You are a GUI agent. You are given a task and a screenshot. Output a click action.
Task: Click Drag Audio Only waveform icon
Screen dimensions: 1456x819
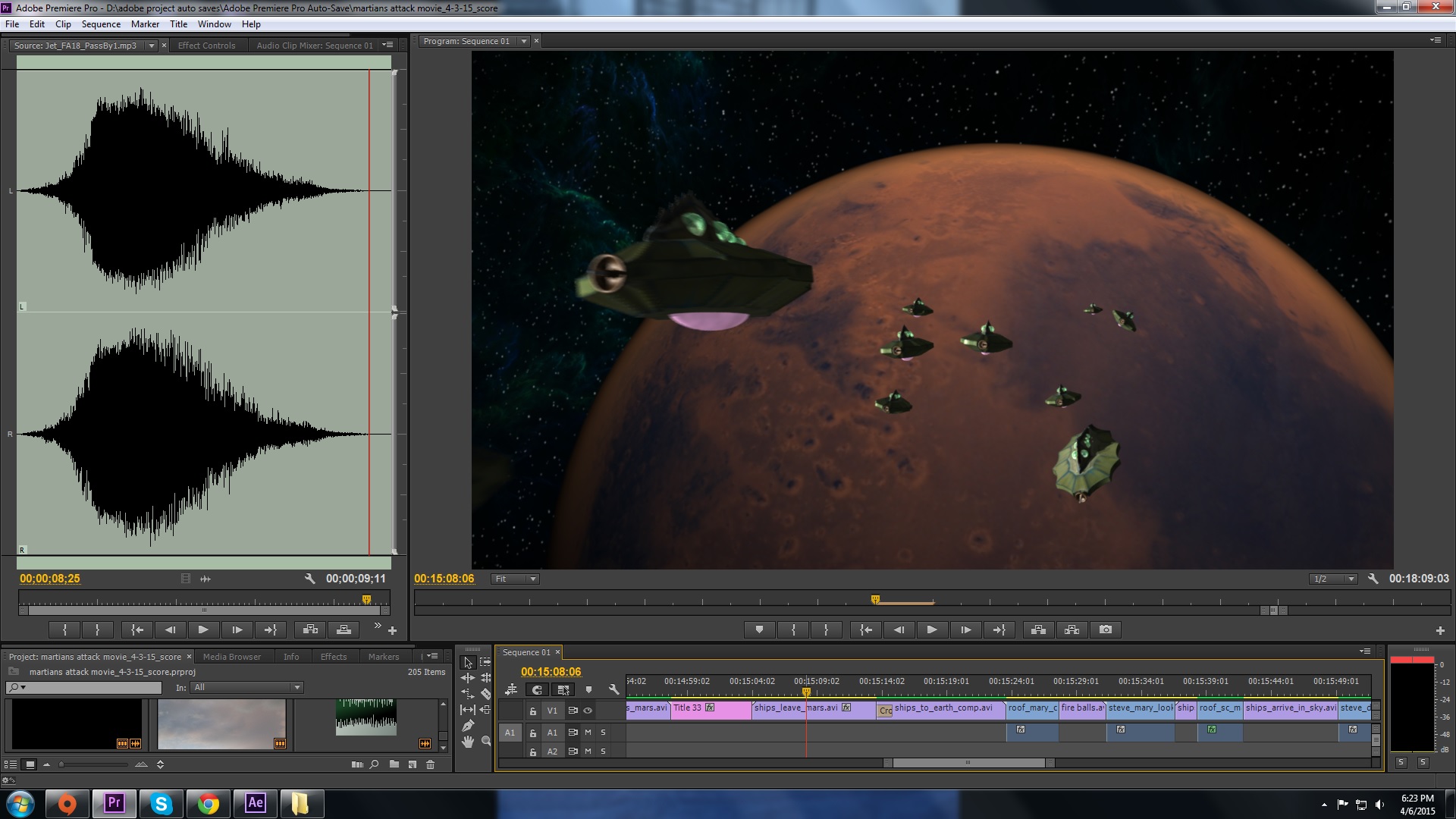tap(206, 579)
